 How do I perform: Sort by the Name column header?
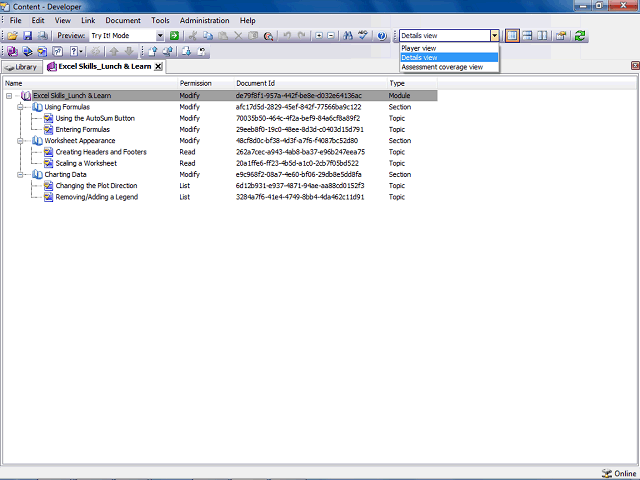pyautogui.click(x=90, y=83)
